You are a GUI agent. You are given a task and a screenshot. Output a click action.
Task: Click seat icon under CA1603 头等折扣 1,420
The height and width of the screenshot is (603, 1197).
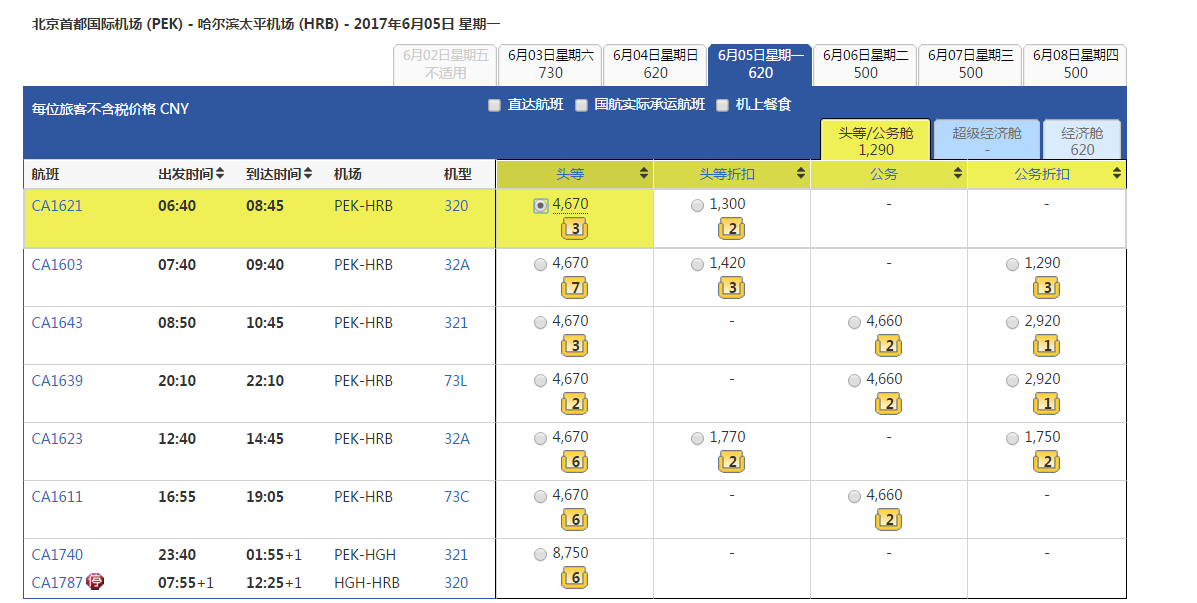(731, 288)
